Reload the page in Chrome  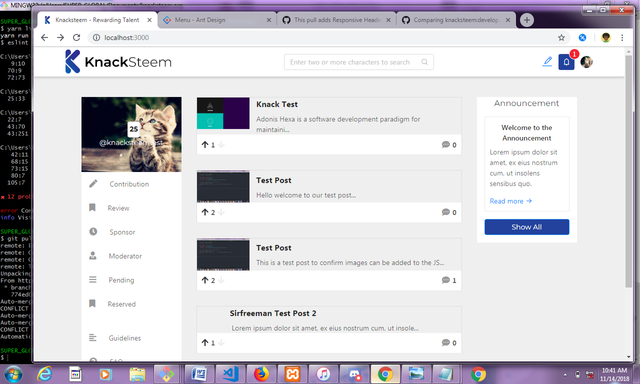(x=76, y=38)
